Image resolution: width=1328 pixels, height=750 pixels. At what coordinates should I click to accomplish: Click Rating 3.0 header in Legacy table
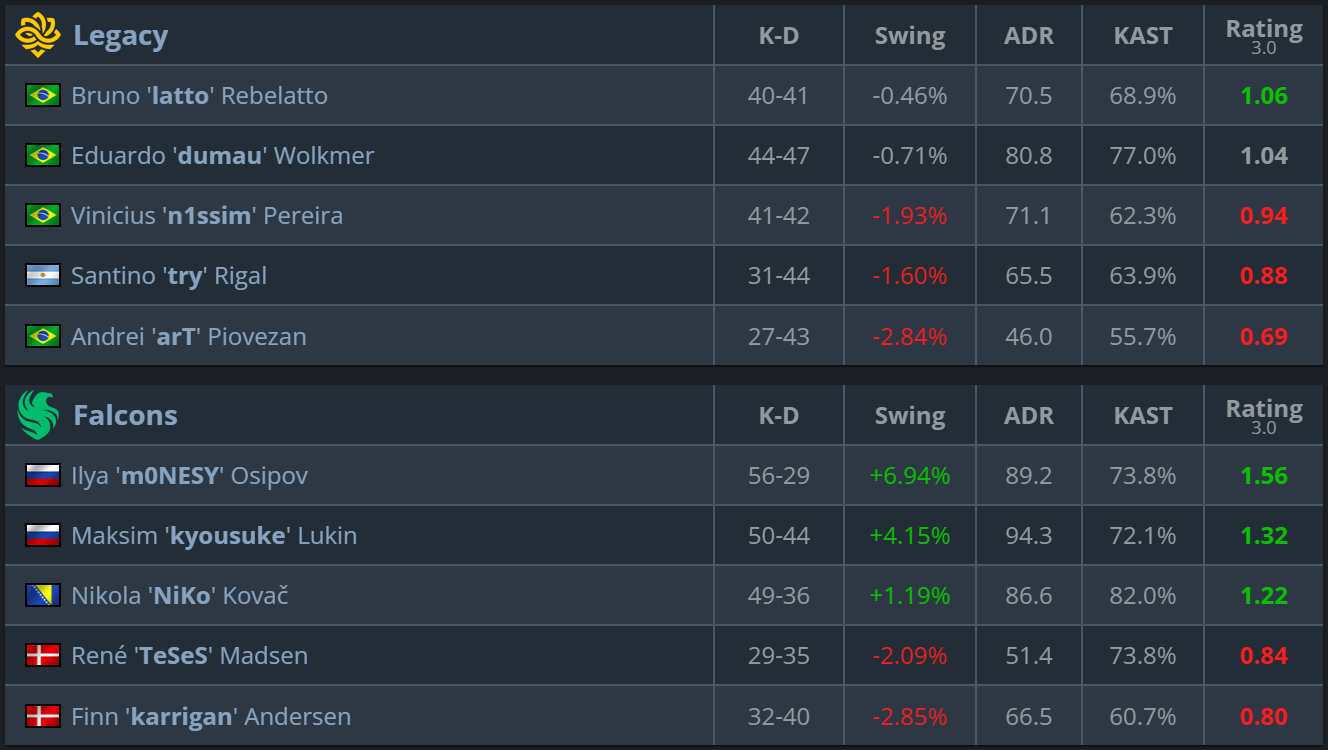[1264, 35]
